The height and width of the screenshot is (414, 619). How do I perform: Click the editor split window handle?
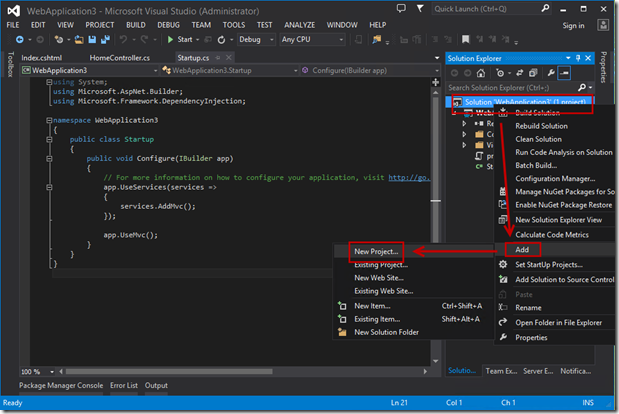click(x=435, y=82)
